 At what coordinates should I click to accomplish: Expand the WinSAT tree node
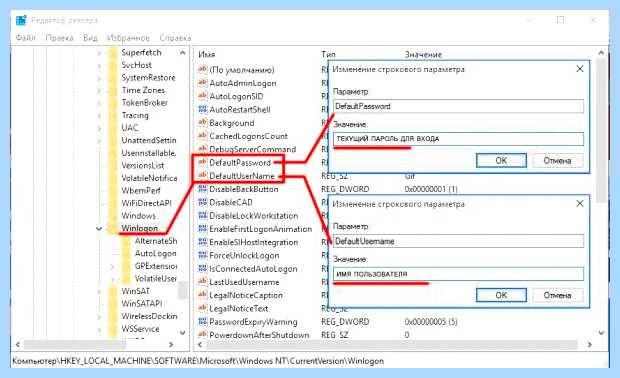click(x=99, y=291)
